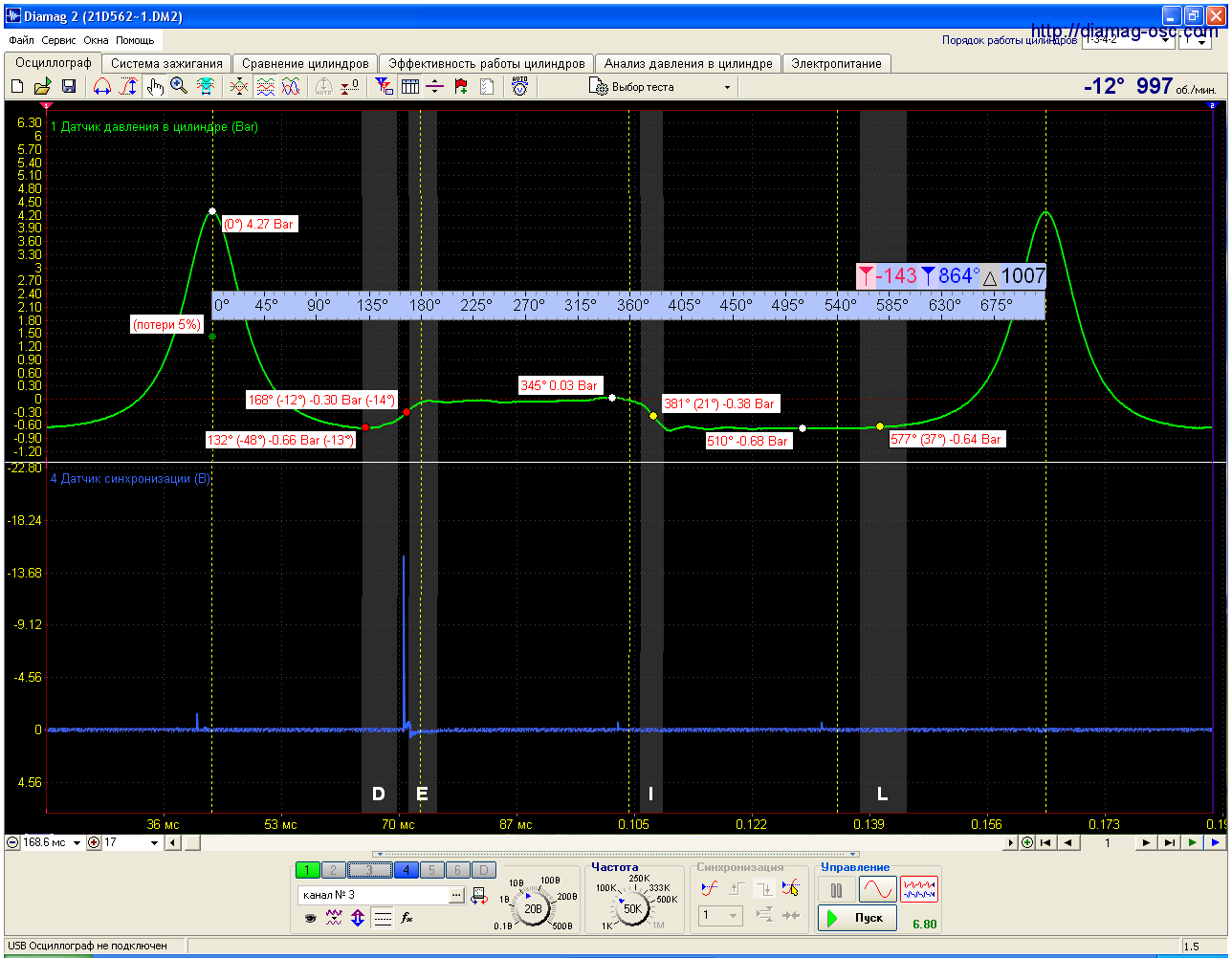Click the sync cursor pointer icon

790,887
